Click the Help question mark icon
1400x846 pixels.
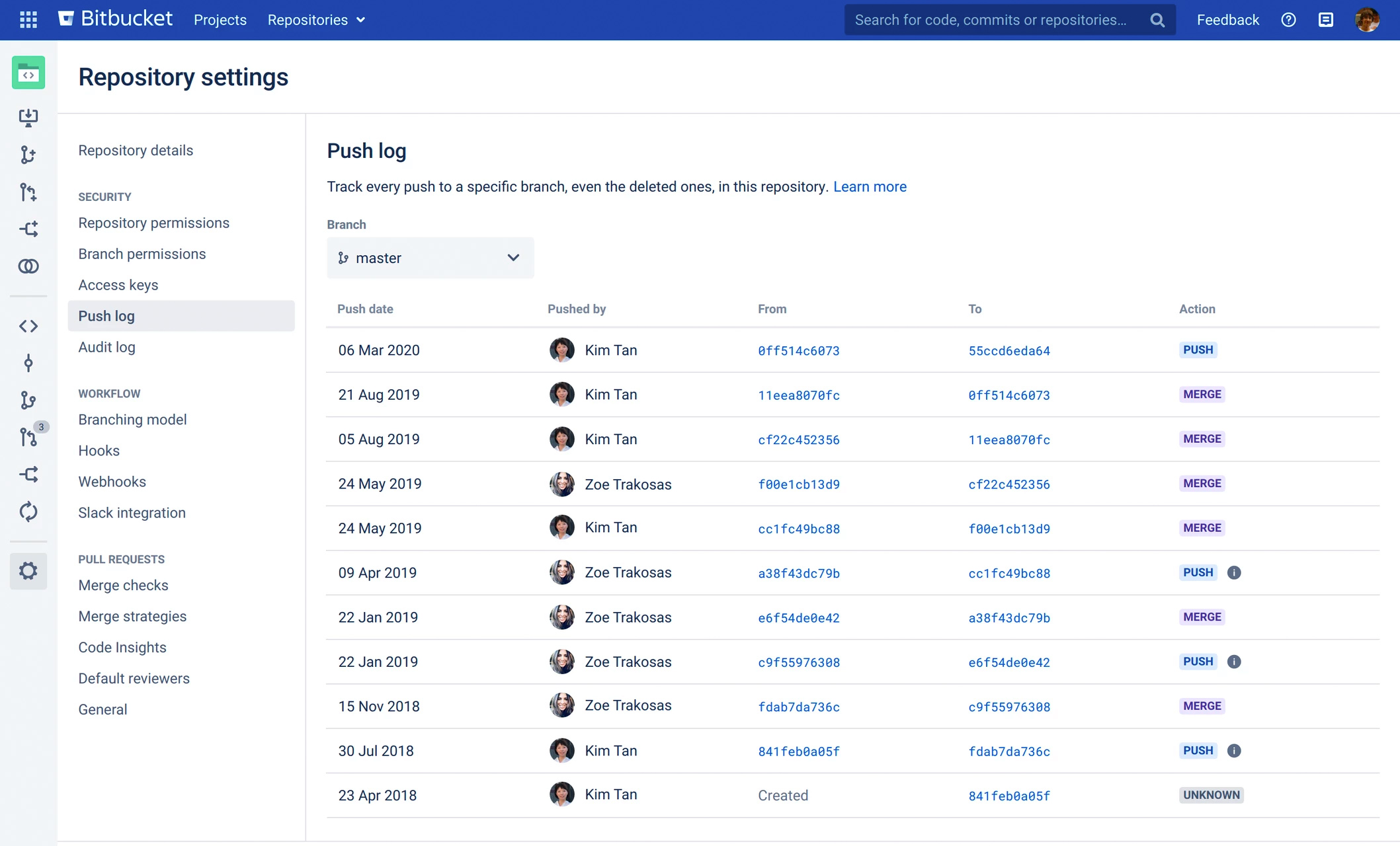1288,20
